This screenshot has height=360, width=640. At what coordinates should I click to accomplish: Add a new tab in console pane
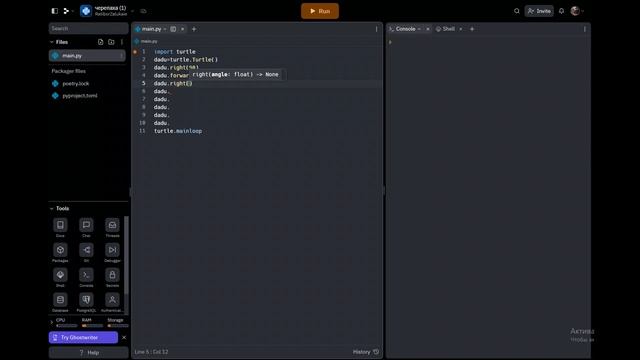[x=472, y=29]
